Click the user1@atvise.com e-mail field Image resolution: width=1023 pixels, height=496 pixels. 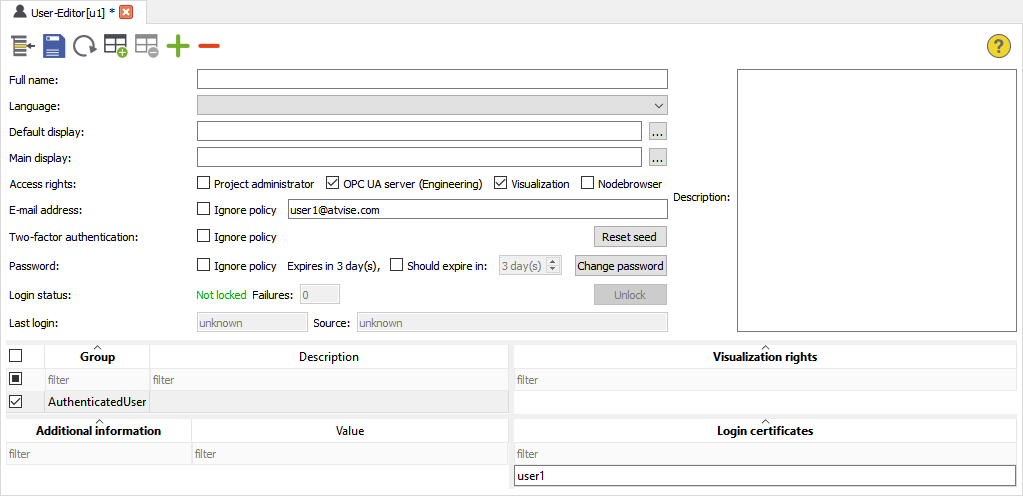click(x=477, y=209)
